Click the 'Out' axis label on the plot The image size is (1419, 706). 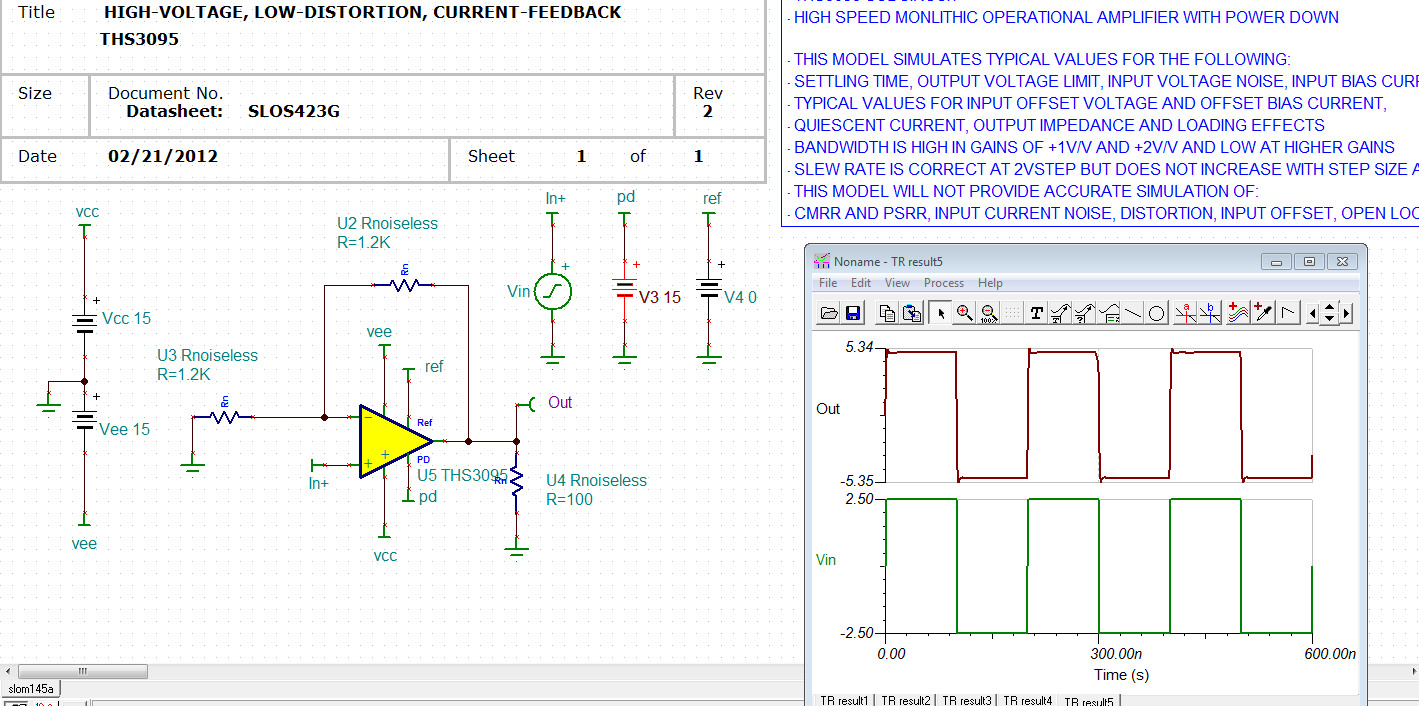coord(828,409)
